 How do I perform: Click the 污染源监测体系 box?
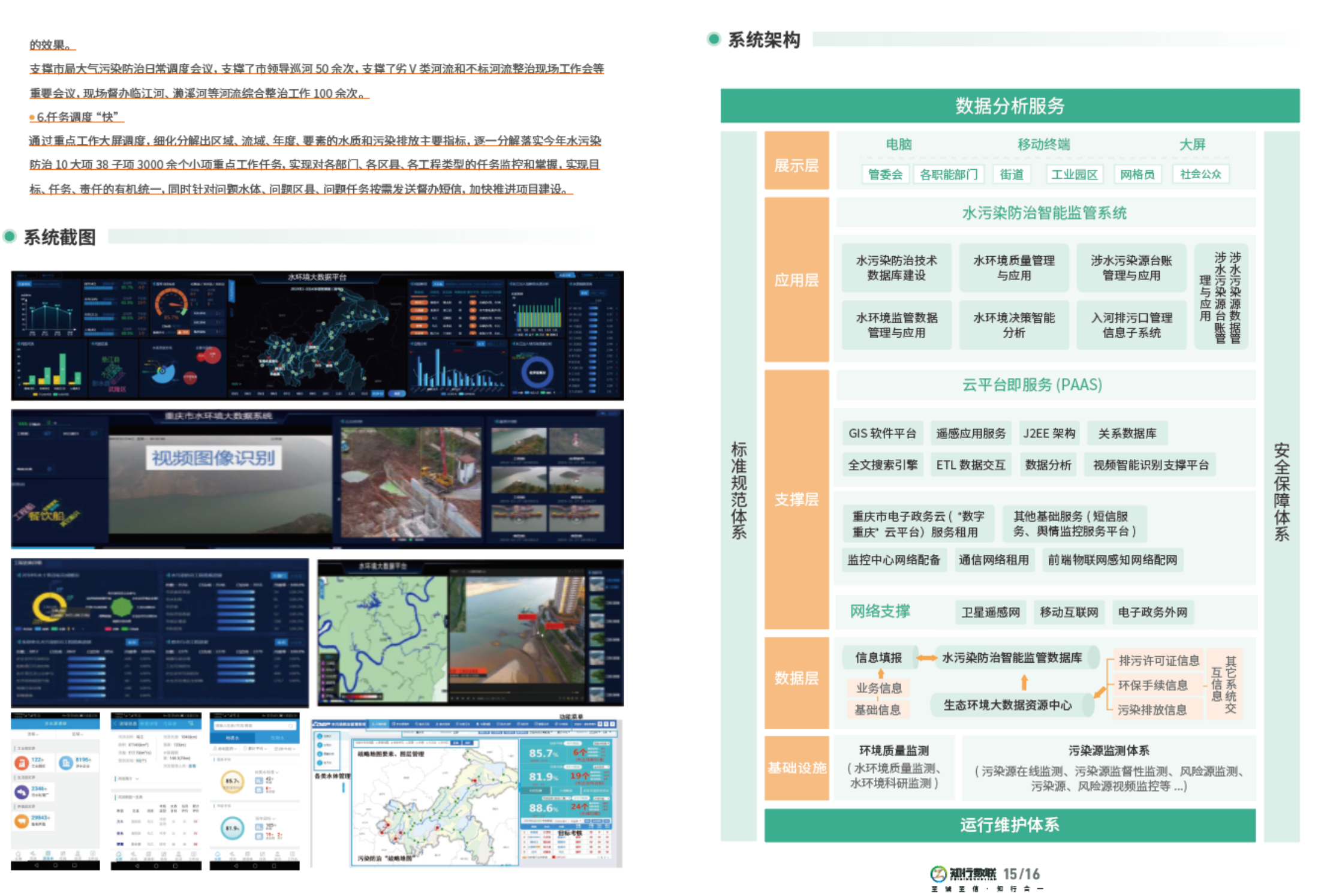pos(1109,768)
